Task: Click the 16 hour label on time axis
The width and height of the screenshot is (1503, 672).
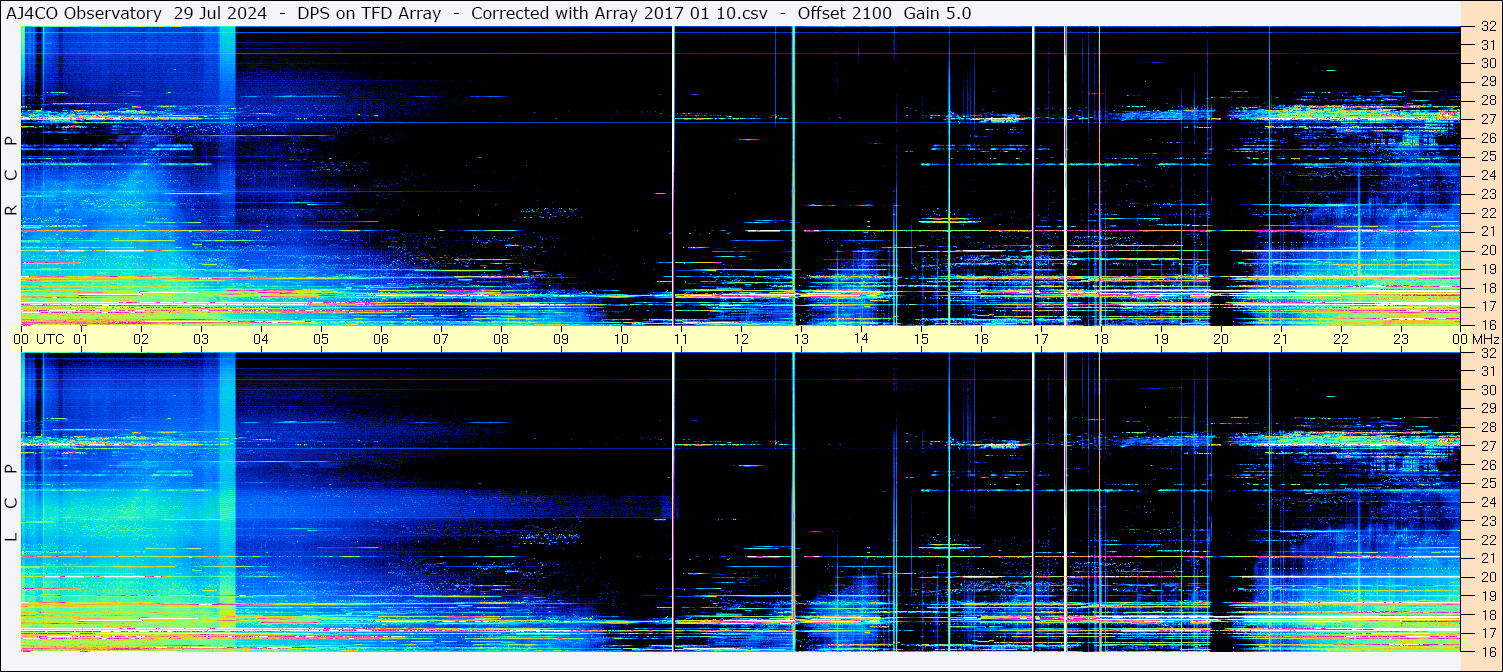Action: coord(981,339)
